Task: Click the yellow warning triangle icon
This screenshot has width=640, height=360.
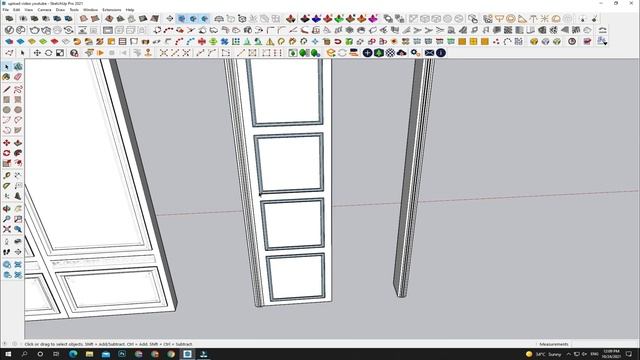Action: coord(270,42)
